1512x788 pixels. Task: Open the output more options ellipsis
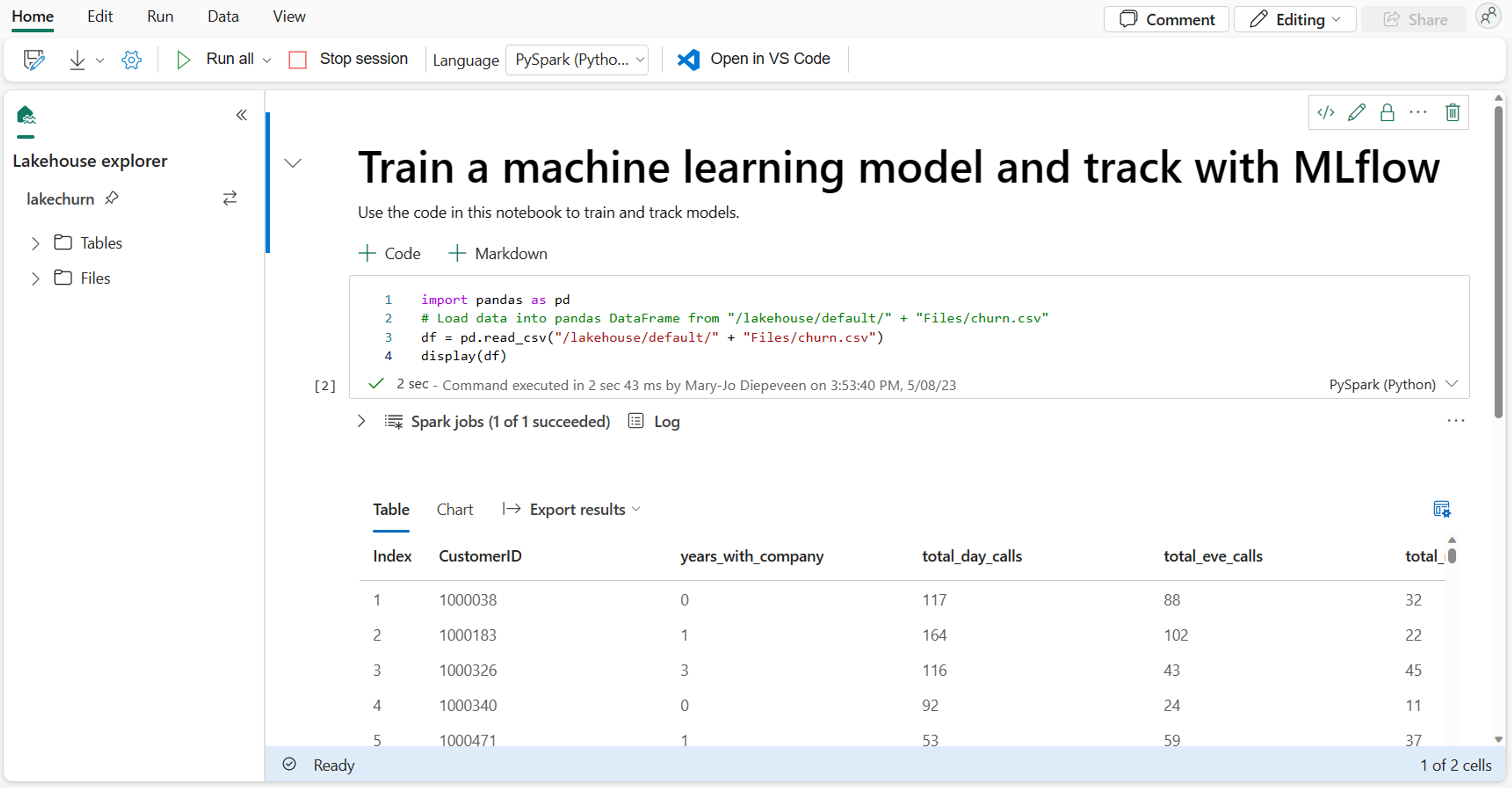(x=1456, y=420)
